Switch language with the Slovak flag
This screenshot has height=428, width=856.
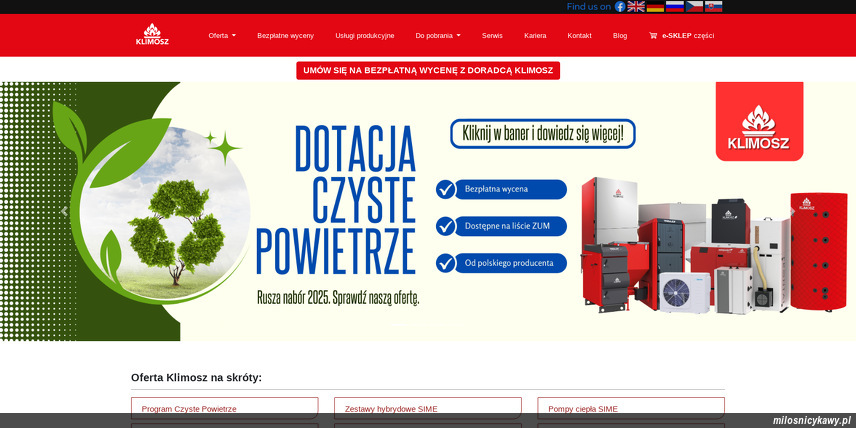click(x=714, y=7)
